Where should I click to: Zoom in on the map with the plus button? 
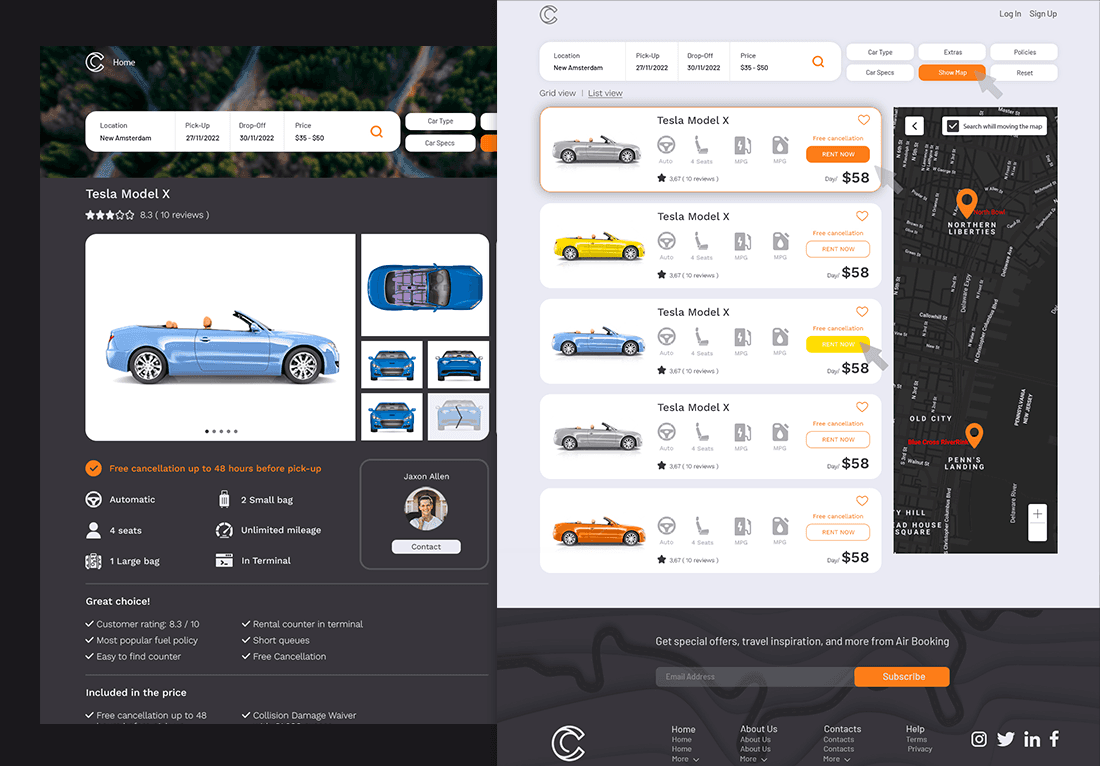pyautogui.click(x=1038, y=513)
